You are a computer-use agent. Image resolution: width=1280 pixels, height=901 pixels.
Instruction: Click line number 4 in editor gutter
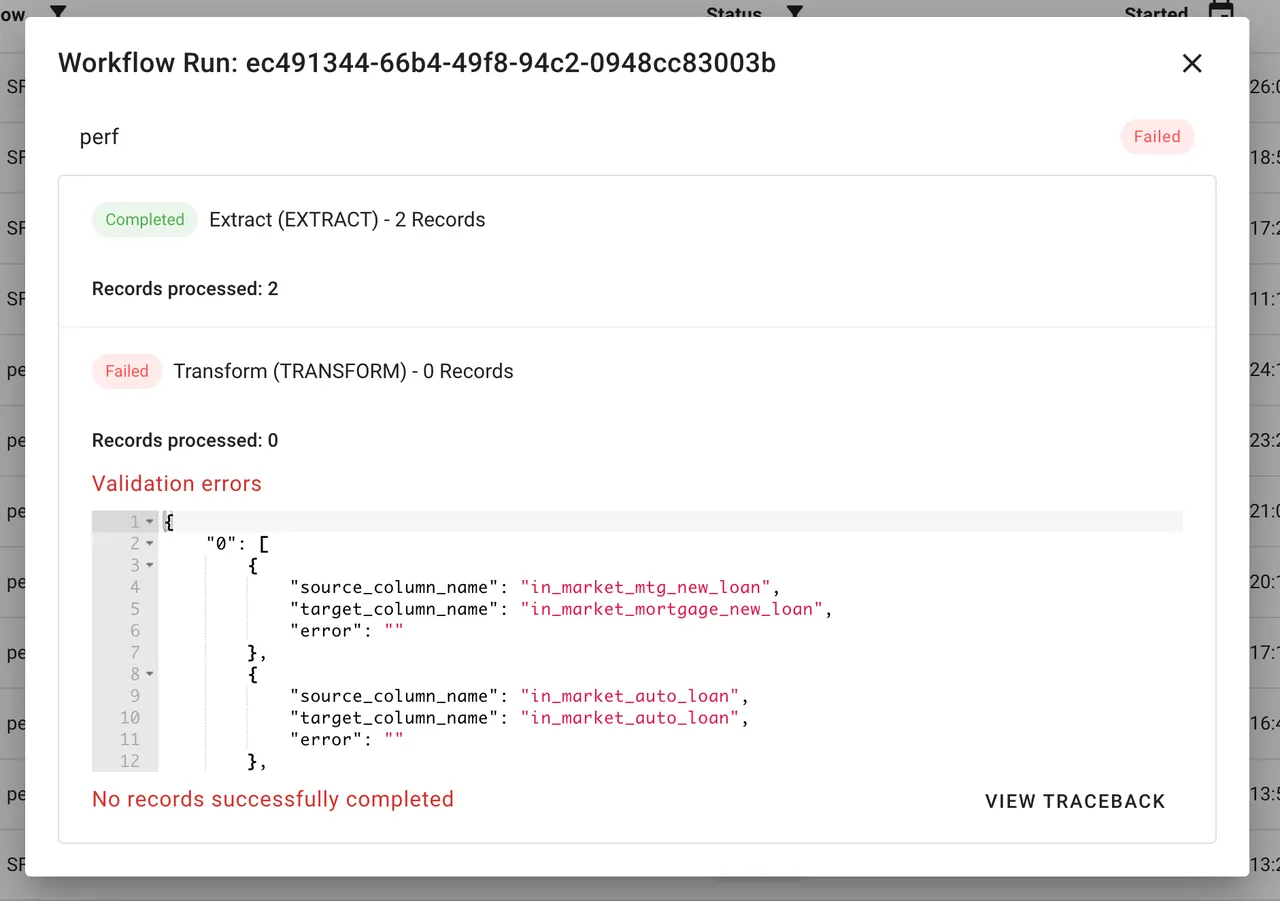click(x=135, y=587)
